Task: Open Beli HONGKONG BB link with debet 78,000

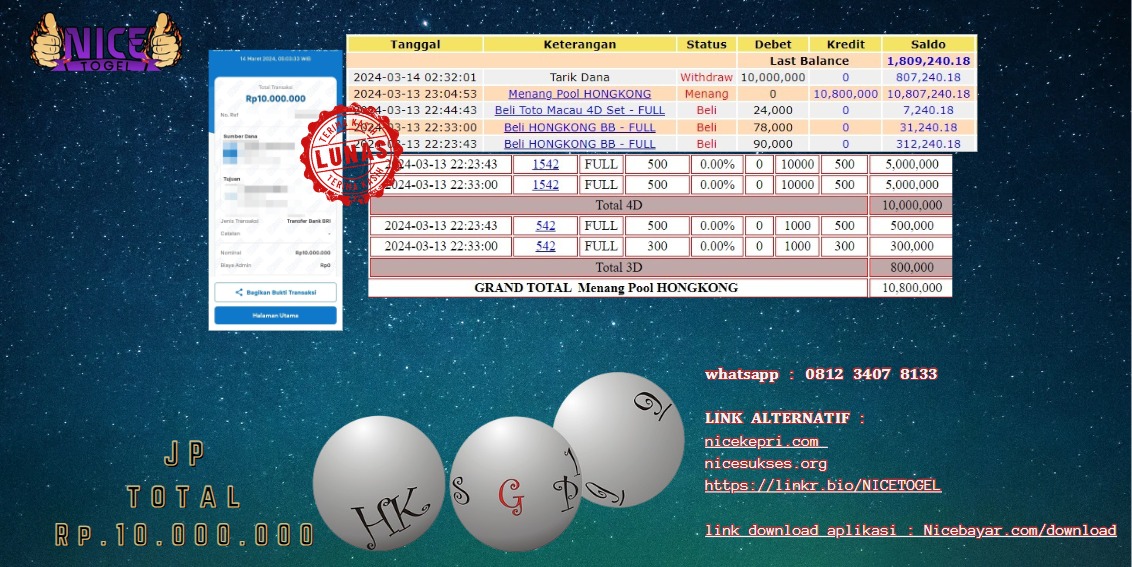Action: pyautogui.click(x=579, y=127)
